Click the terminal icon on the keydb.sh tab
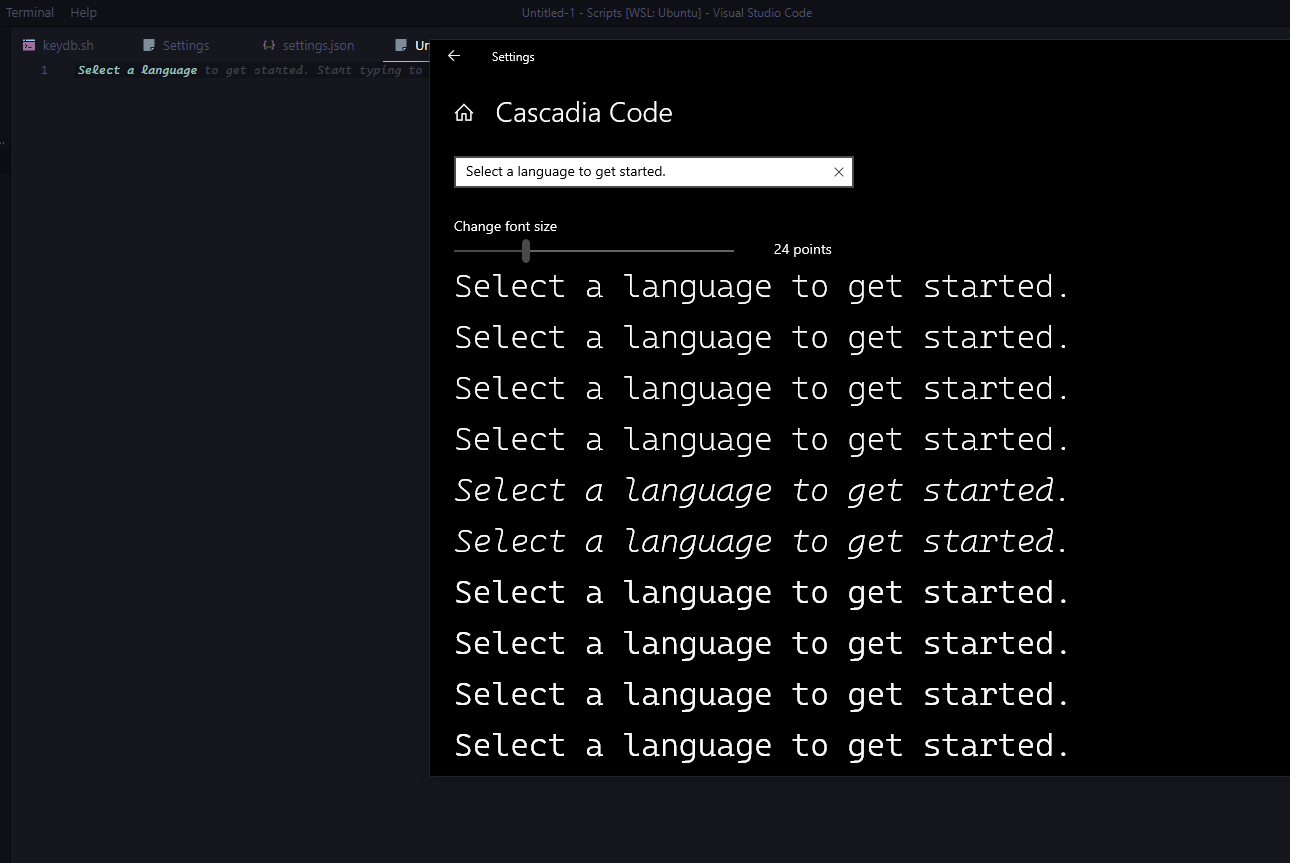 point(29,45)
